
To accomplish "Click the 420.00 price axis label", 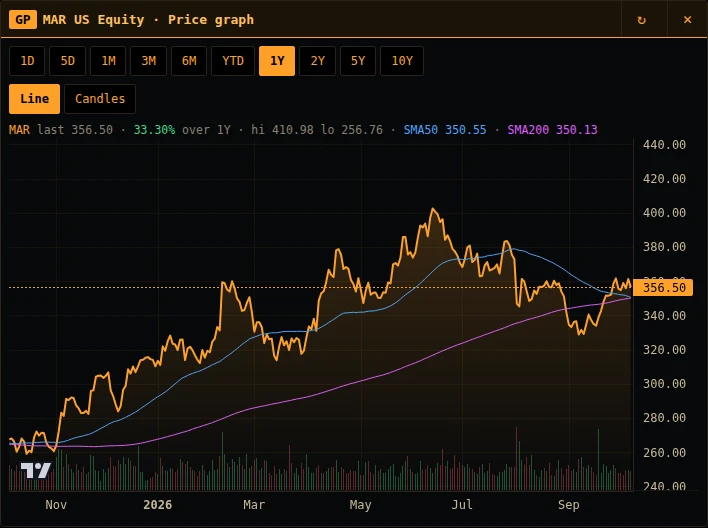I will (x=664, y=179).
